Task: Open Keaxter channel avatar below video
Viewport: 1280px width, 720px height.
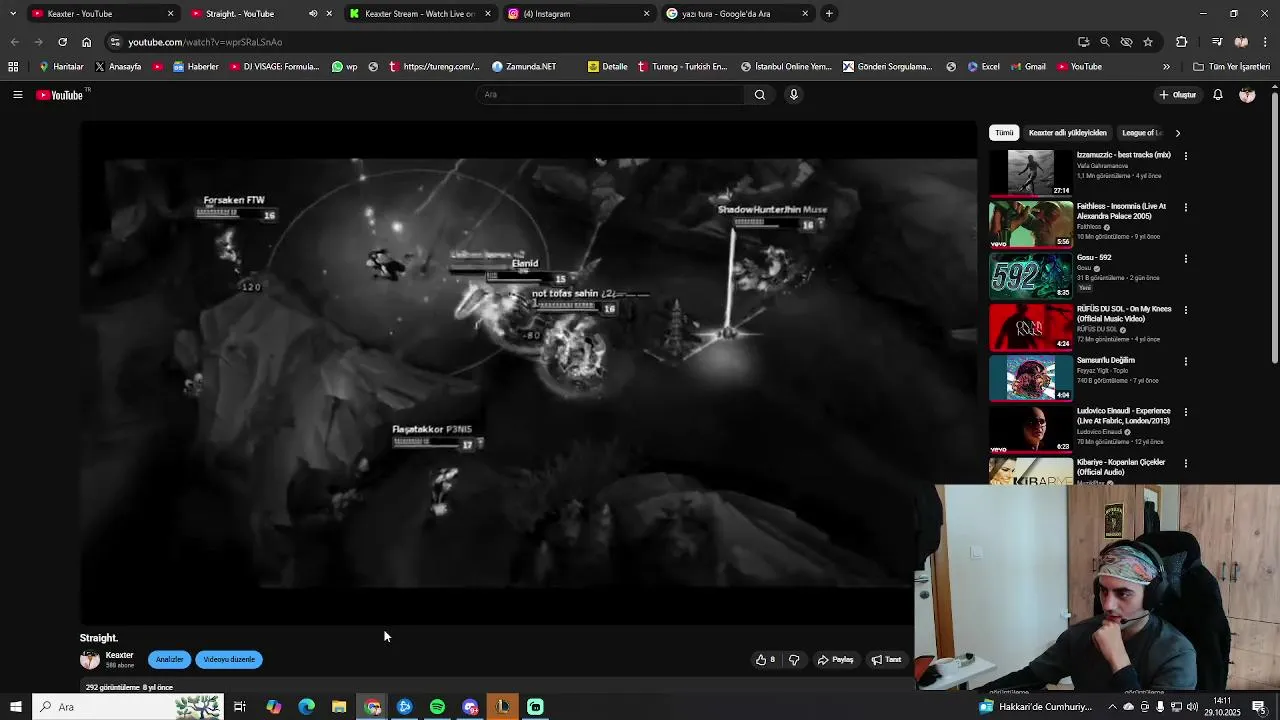Action: pos(90,660)
